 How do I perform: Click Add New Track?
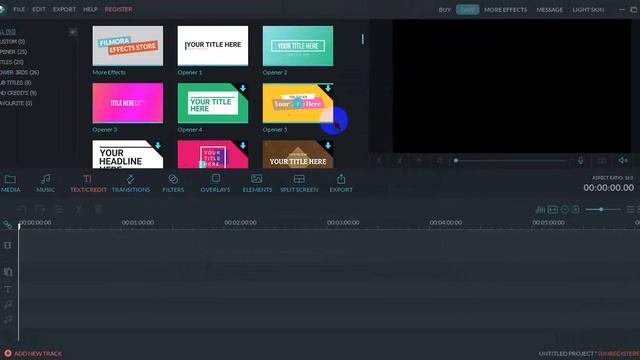click(x=33, y=353)
